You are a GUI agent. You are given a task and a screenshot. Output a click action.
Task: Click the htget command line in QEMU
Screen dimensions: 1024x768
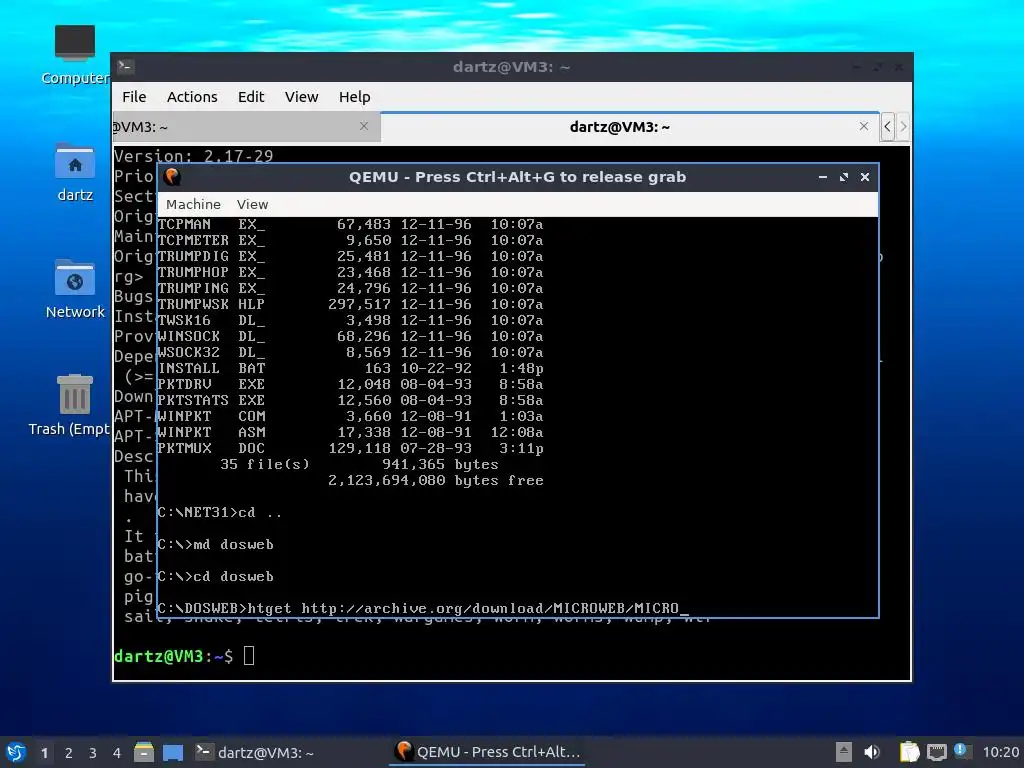coord(423,609)
